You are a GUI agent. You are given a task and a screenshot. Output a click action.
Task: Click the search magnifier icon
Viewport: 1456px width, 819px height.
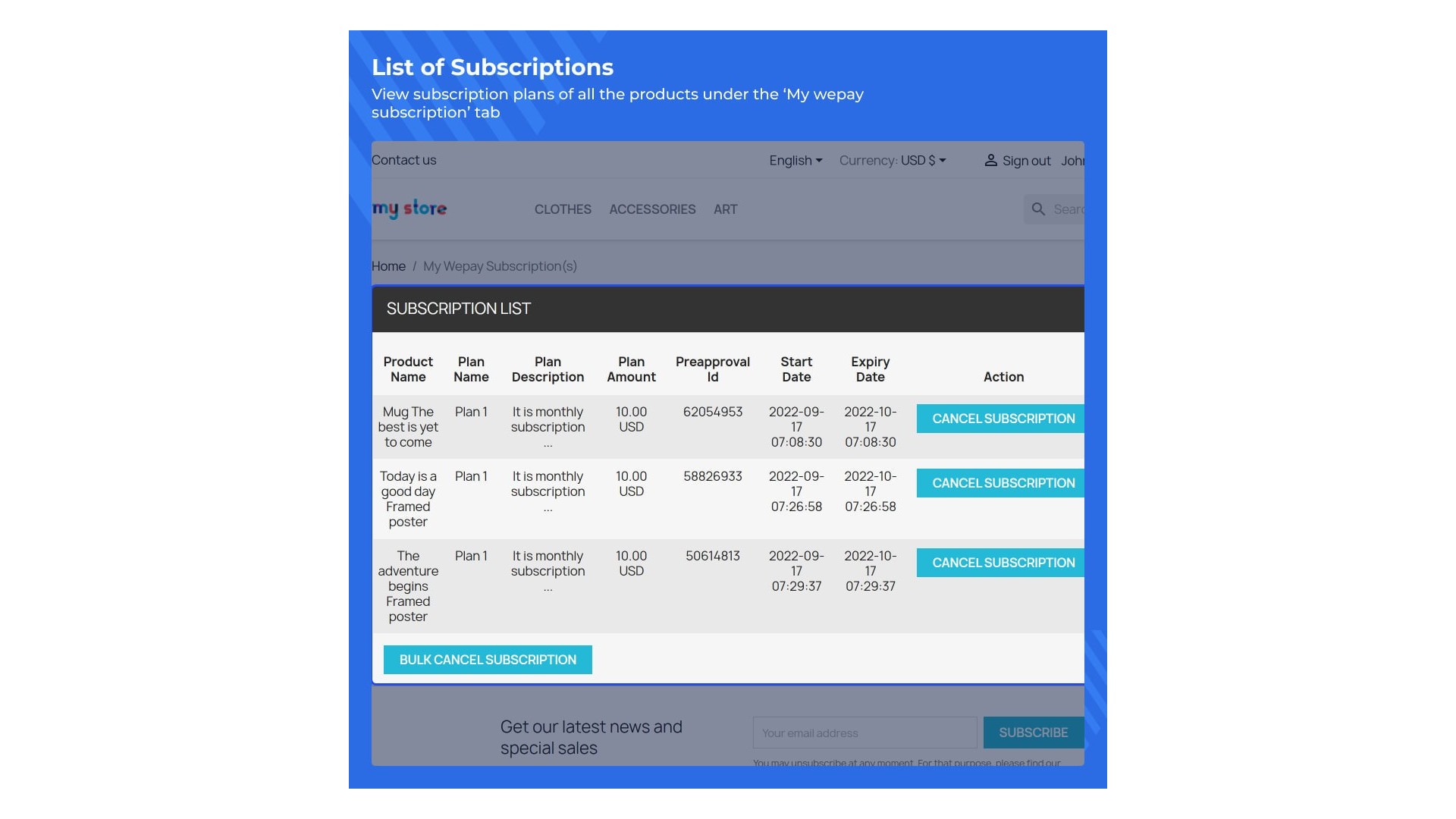(x=1038, y=209)
